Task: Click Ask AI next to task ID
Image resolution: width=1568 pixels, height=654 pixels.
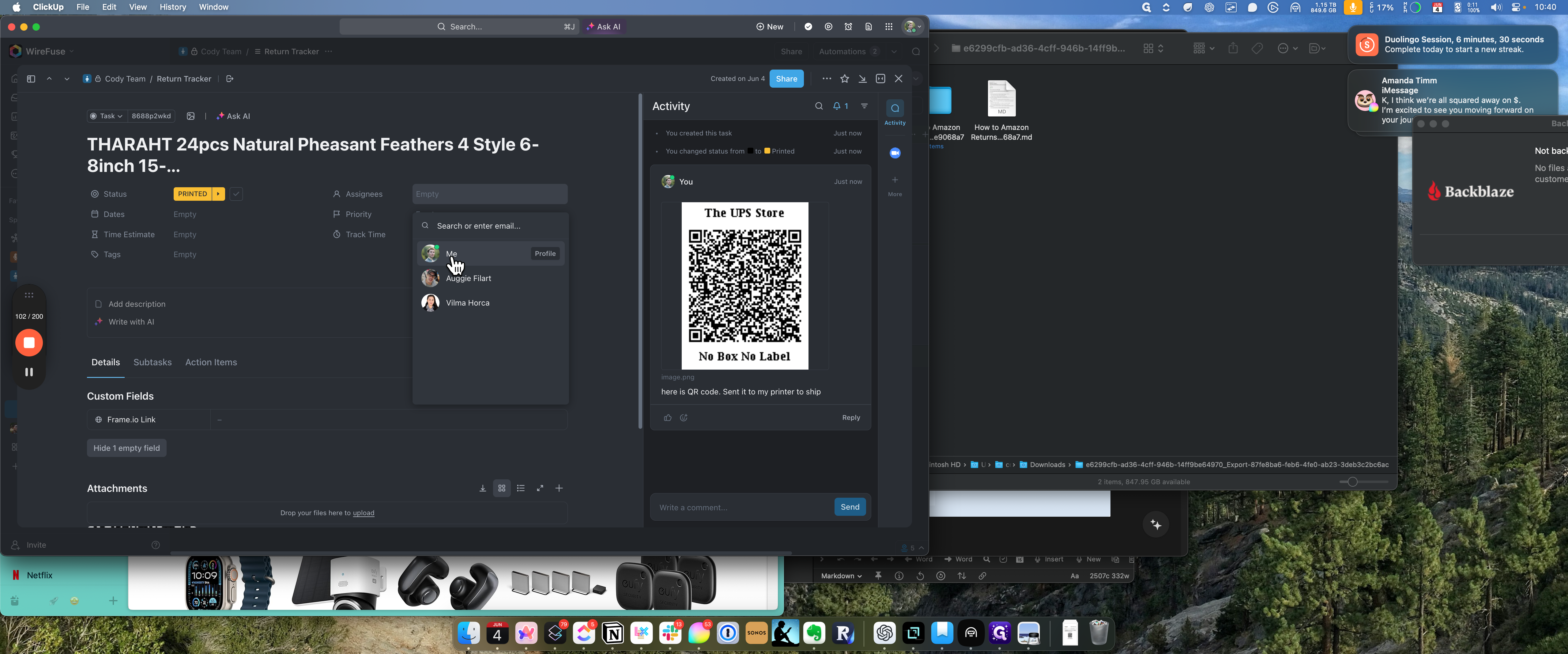Action: pyautogui.click(x=233, y=116)
